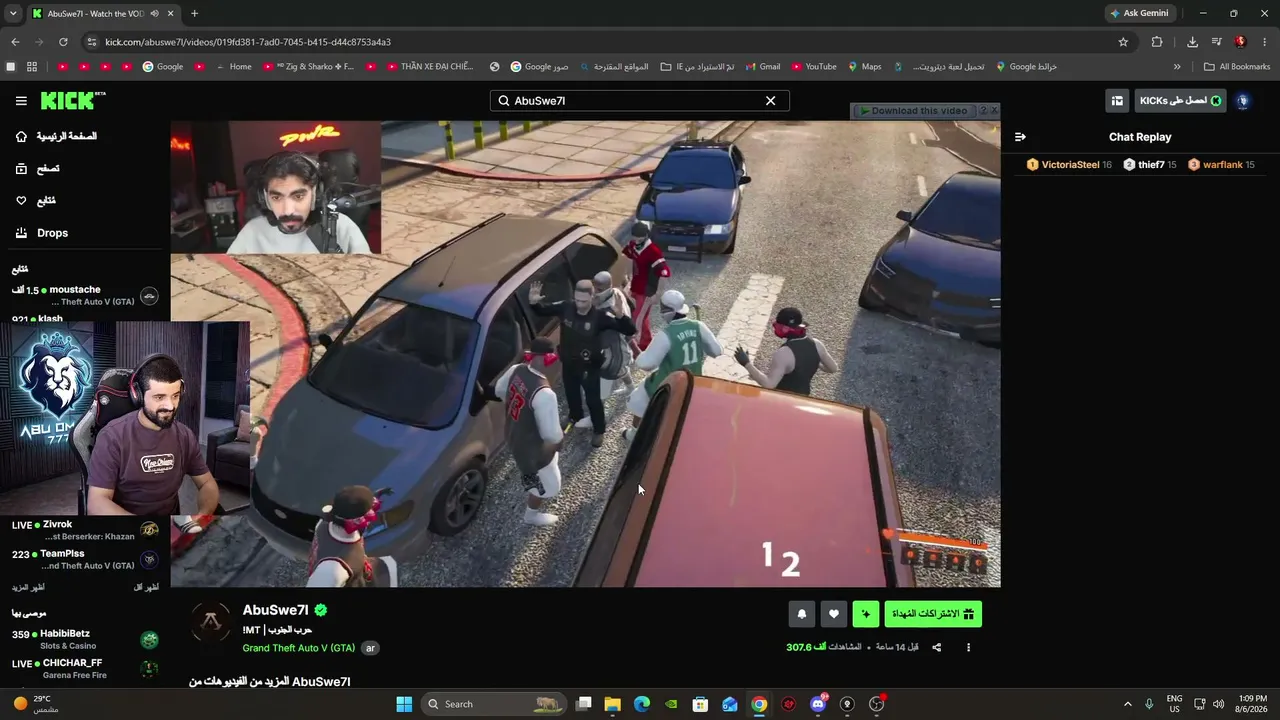The width and height of the screenshot is (1280, 720).
Task: Open moustache channel in followed list
Action: [85, 295]
